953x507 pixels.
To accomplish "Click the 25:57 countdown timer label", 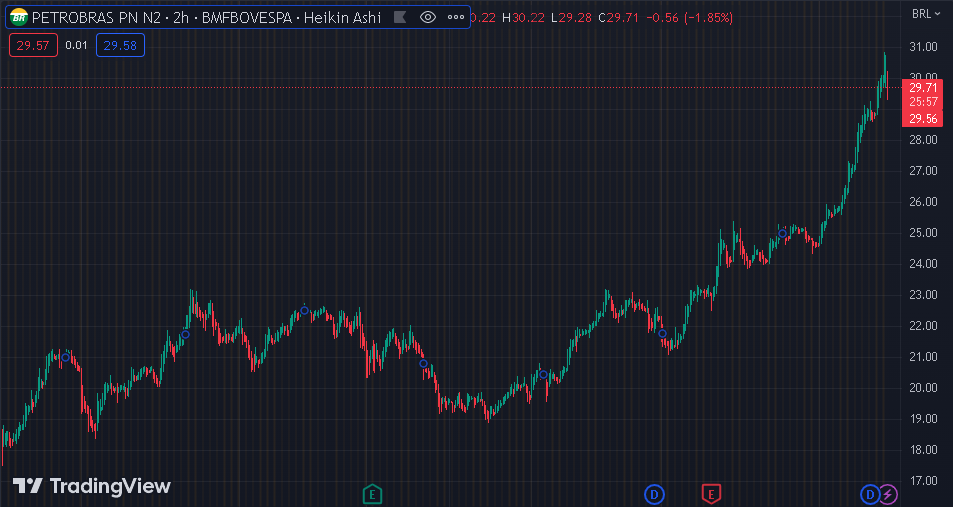I will tap(923, 102).
